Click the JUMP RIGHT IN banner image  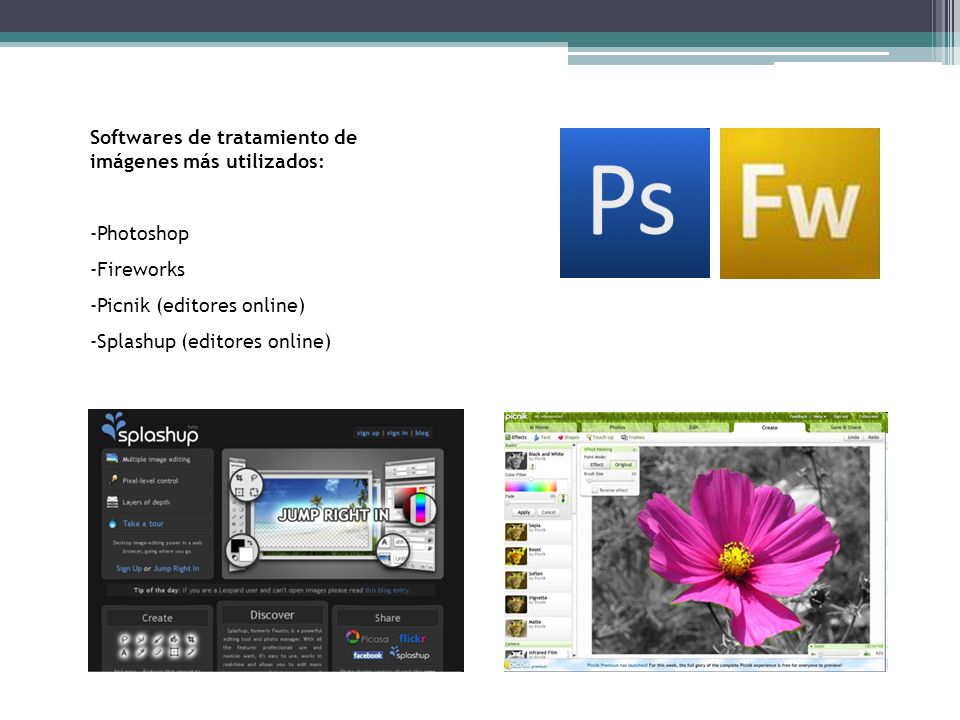(x=334, y=514)
